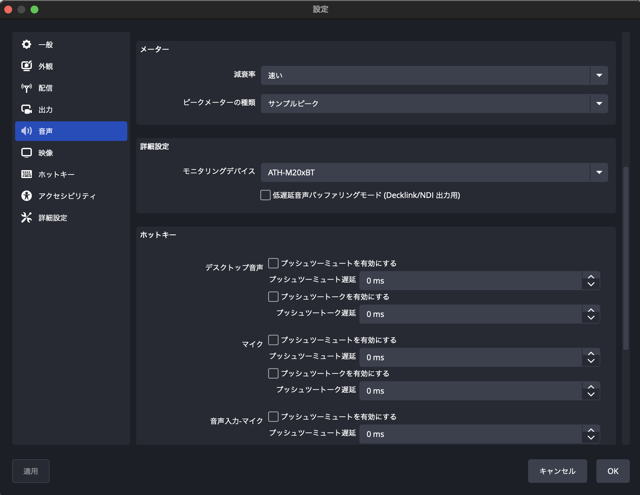Click the 外観 appearance icon
Screen dimensions: 640x495
27,66
